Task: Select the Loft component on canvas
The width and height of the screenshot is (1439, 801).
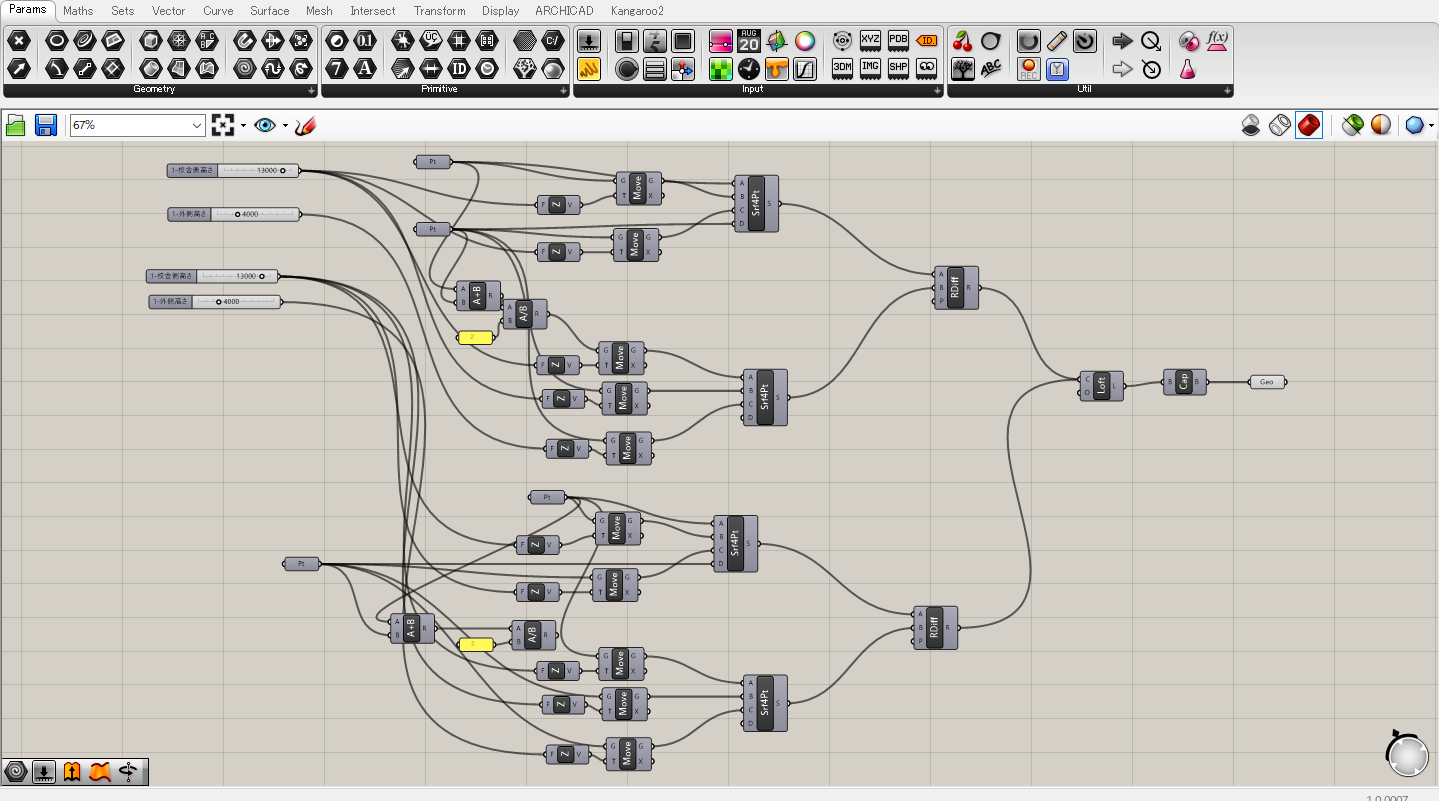Action: [1101, 386]
